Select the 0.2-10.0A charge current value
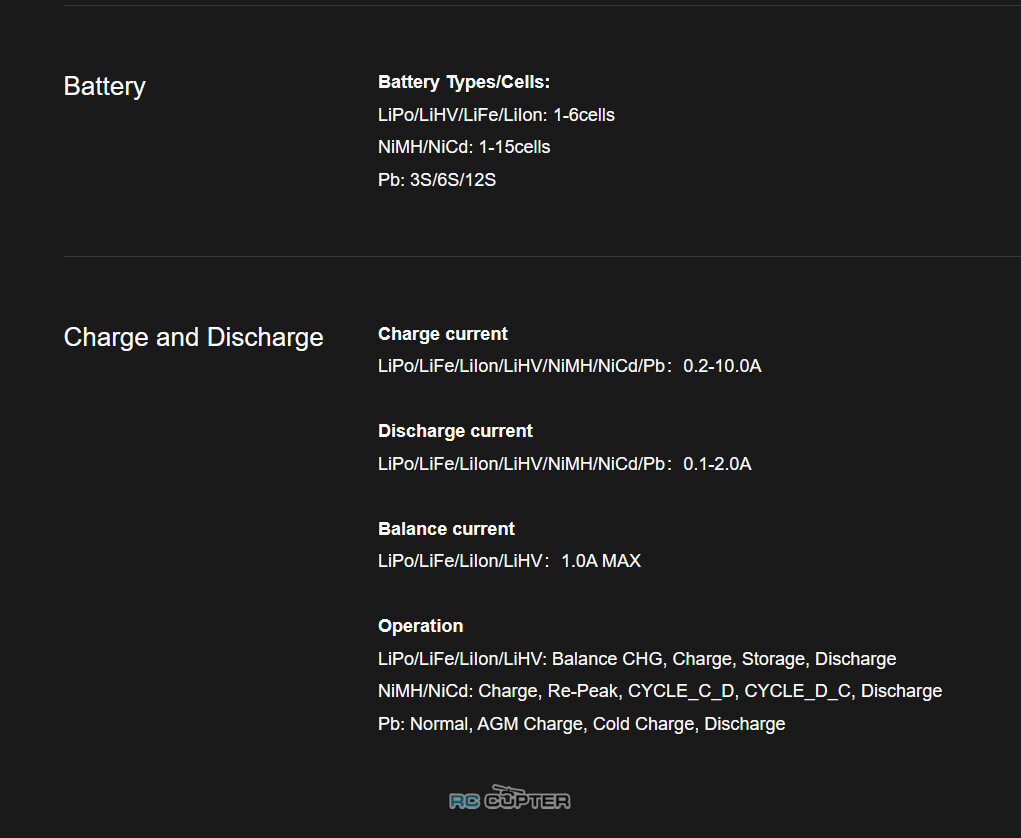1021x838 pixels. [722, 366]
